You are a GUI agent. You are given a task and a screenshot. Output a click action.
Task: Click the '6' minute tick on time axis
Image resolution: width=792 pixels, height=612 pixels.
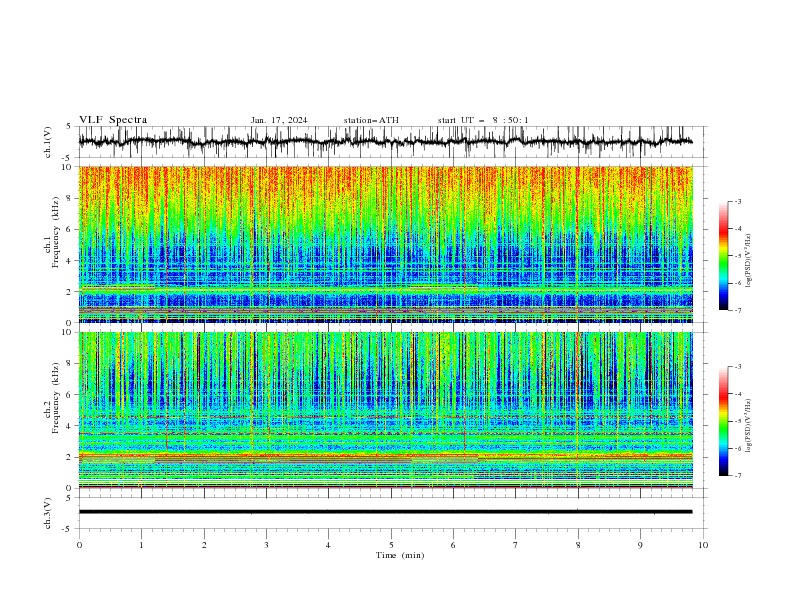tap(453, 545)
